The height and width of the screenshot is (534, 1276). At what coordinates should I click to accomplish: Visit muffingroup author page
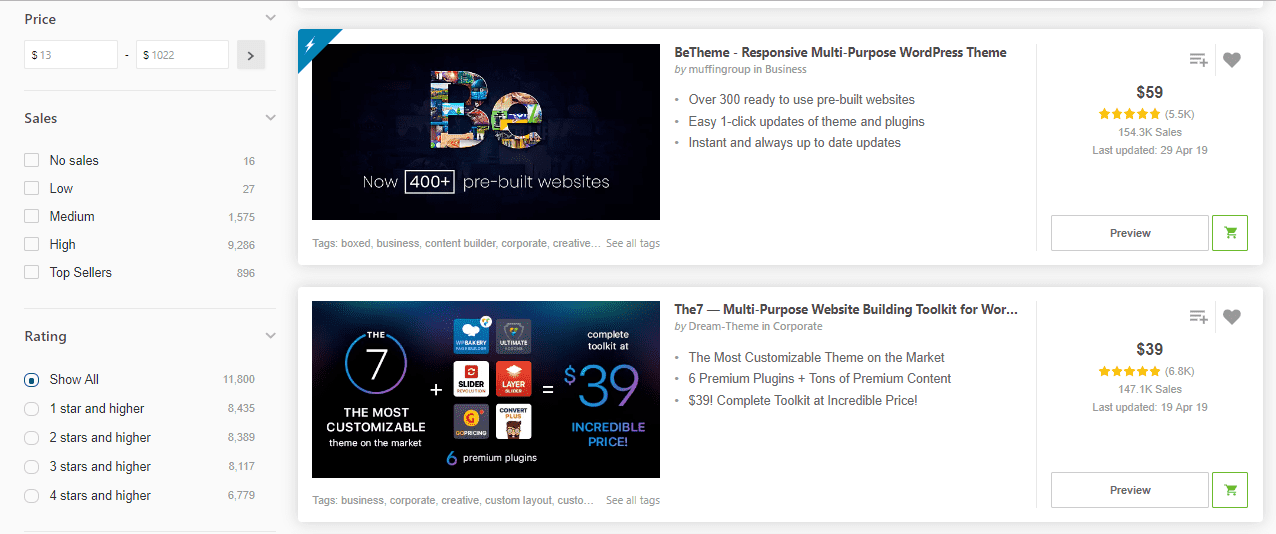[719, 70]
